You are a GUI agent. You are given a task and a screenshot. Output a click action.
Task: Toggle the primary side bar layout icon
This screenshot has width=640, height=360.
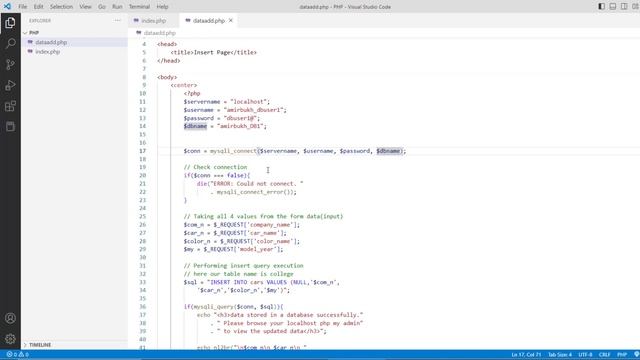click(x=601, y=7)
